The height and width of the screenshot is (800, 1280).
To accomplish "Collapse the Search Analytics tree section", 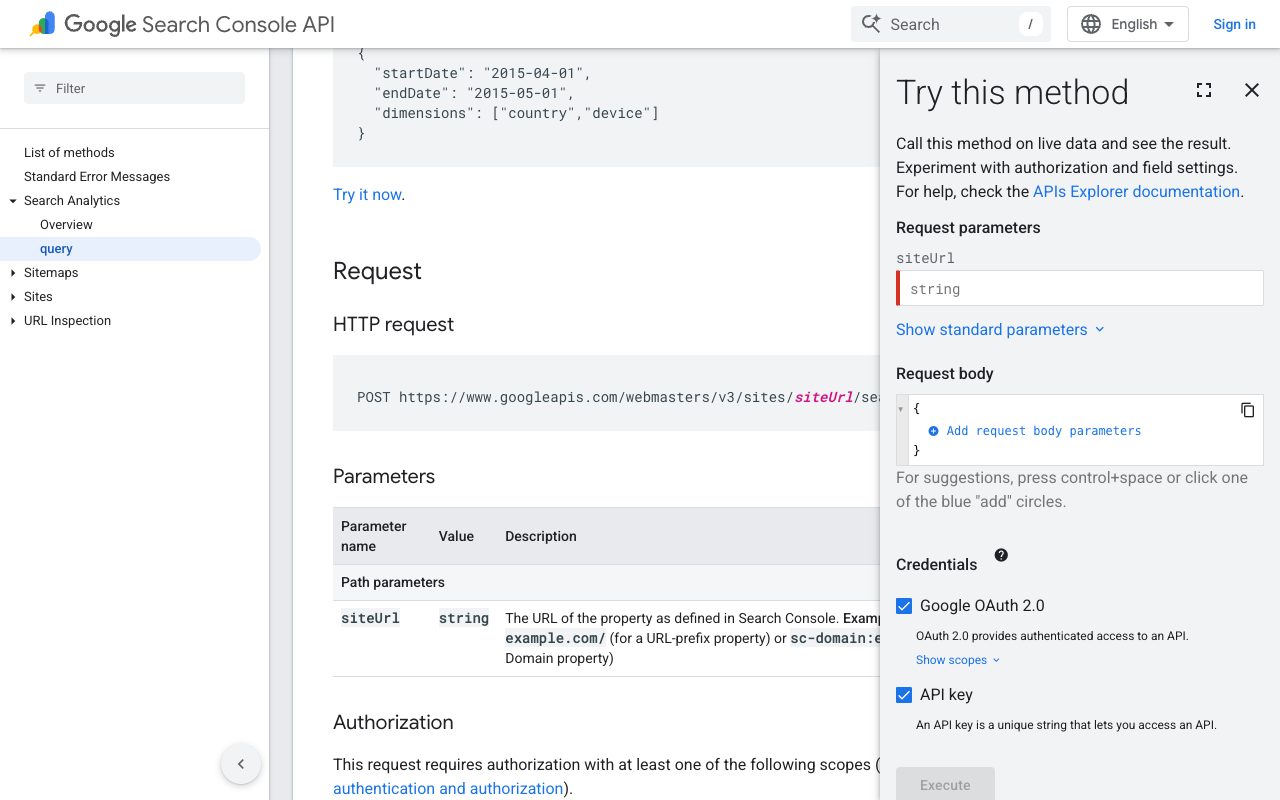I will point(13,201).
